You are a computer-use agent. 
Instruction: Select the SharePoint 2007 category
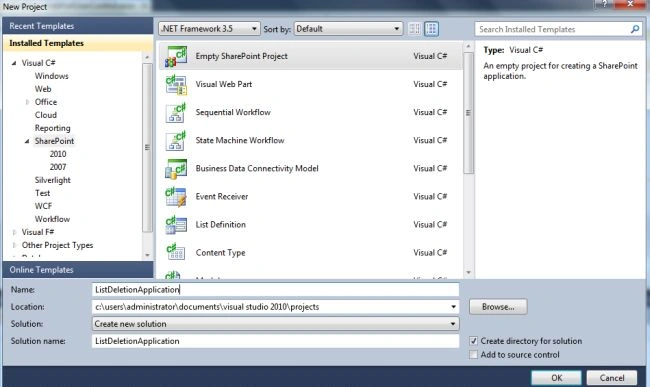pos(58,167)
